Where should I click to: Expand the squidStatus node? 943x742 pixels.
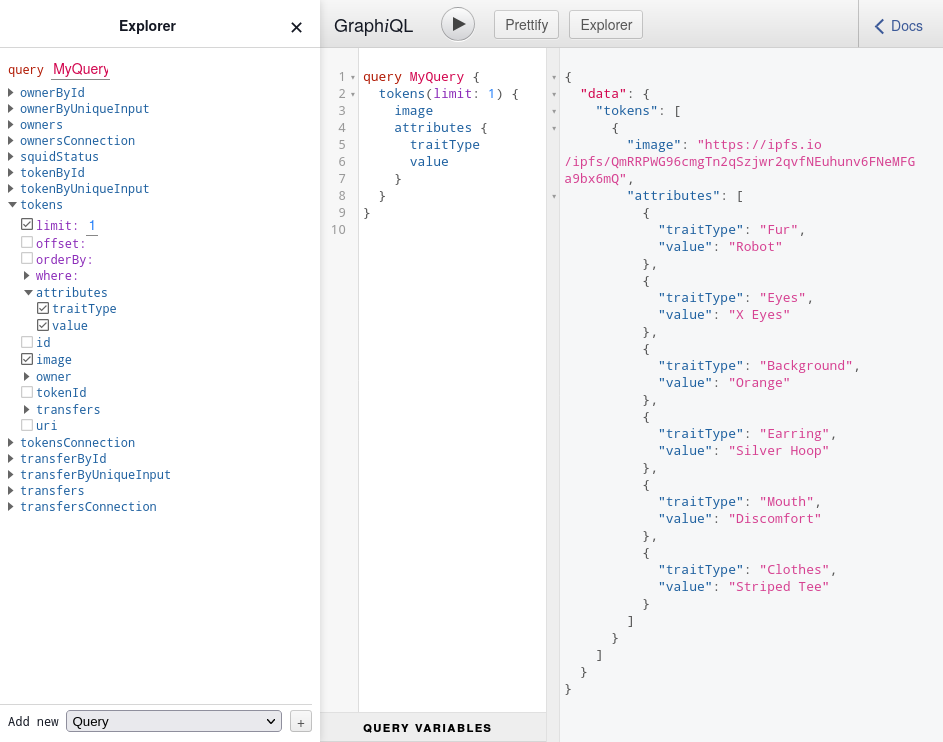pos(11,156)
